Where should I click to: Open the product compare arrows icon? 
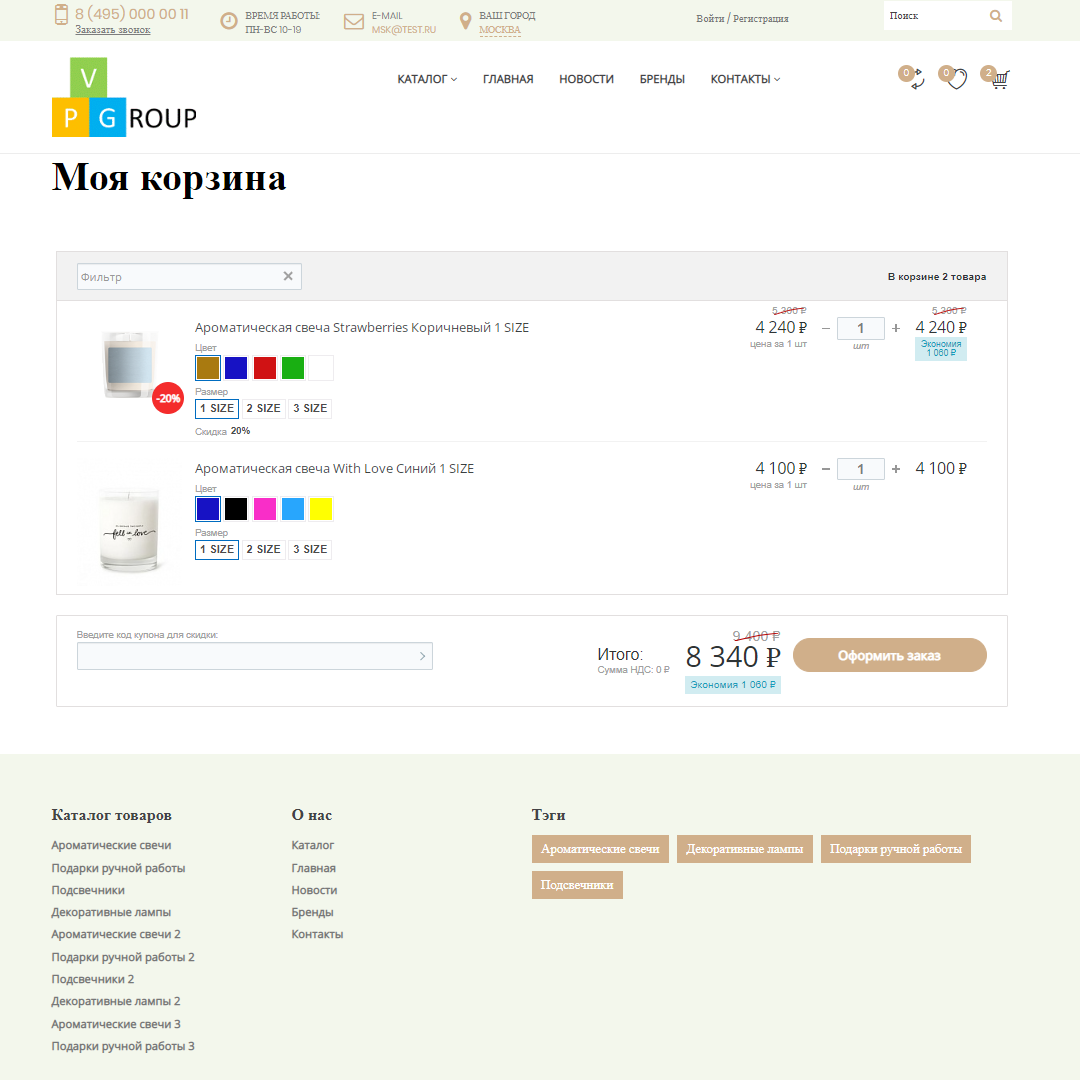click(x=917, y=80)
